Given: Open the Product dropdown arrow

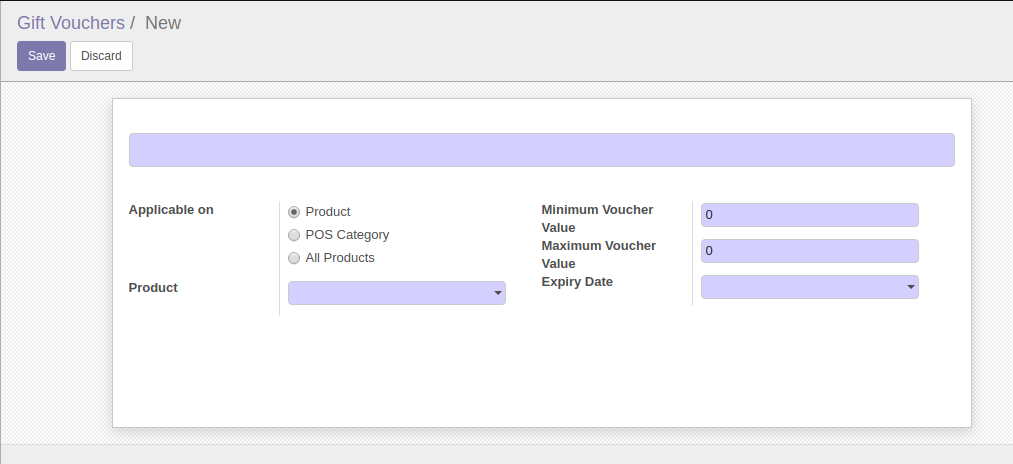Looking at the screenshot, I should [497, 293].
